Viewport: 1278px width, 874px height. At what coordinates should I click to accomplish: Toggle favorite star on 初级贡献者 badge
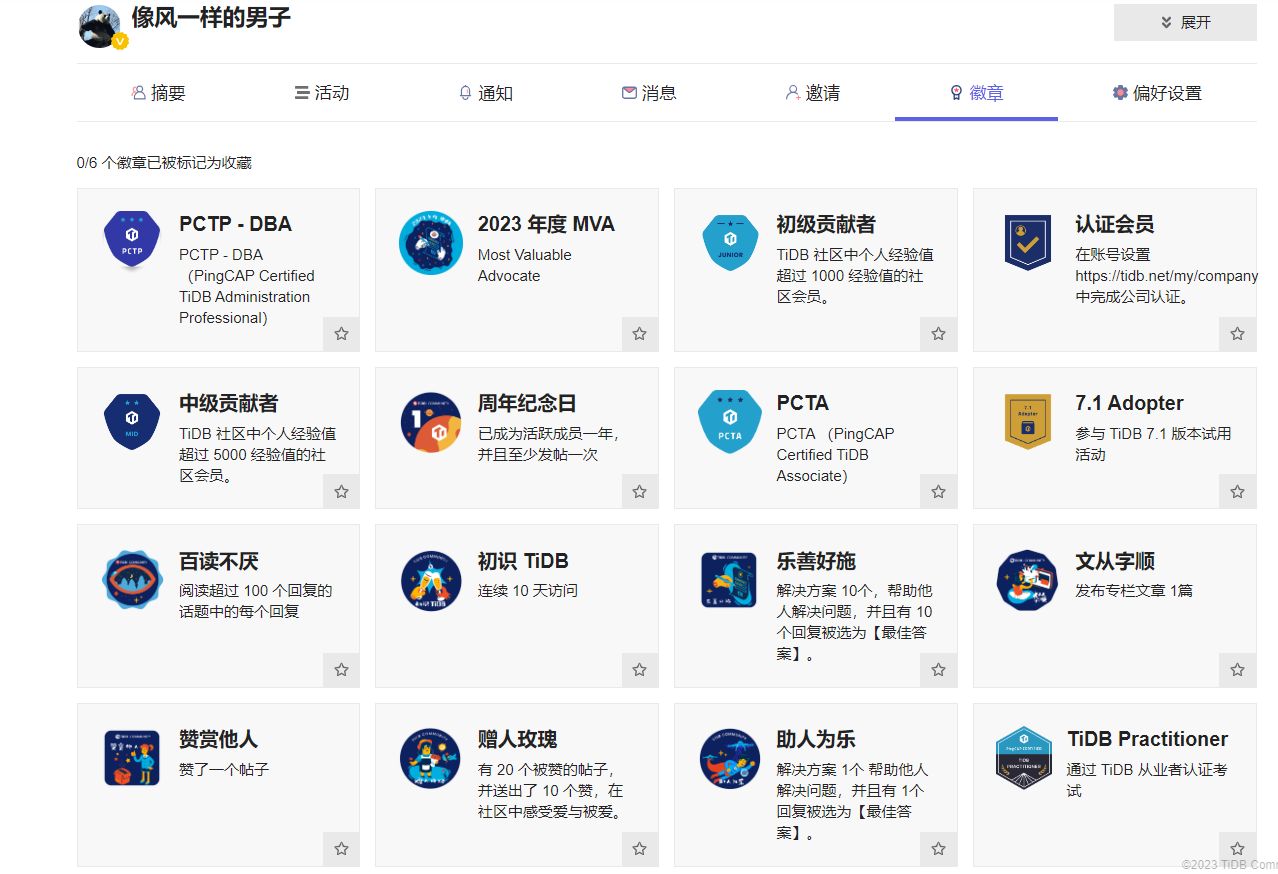click(938, 334)
